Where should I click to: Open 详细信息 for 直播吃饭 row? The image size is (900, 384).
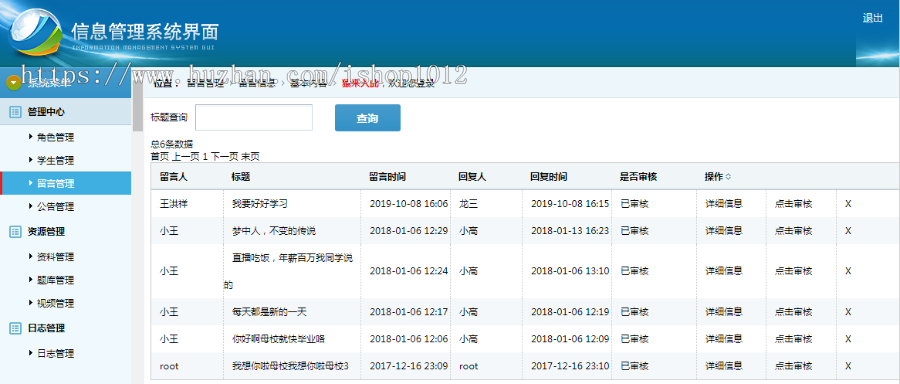724,271
